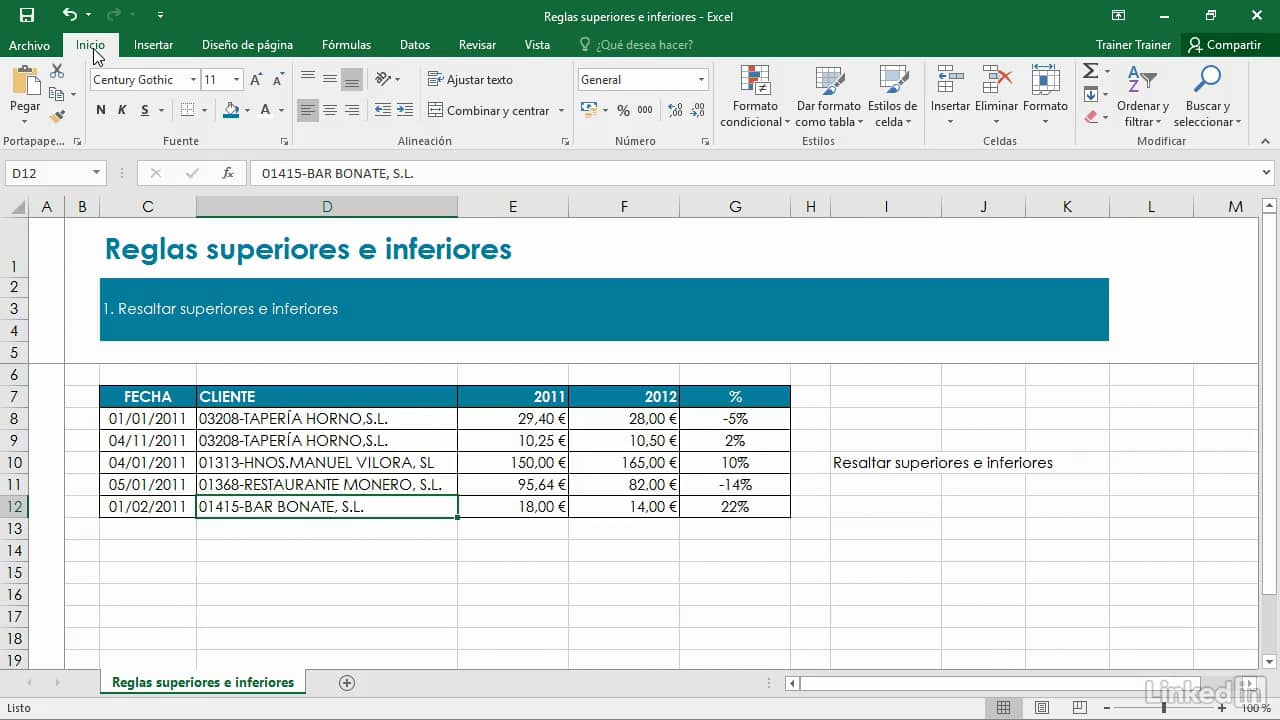Click the Clear eraser icon
The image size is (1280, 720).
[x=1090, y=117]
